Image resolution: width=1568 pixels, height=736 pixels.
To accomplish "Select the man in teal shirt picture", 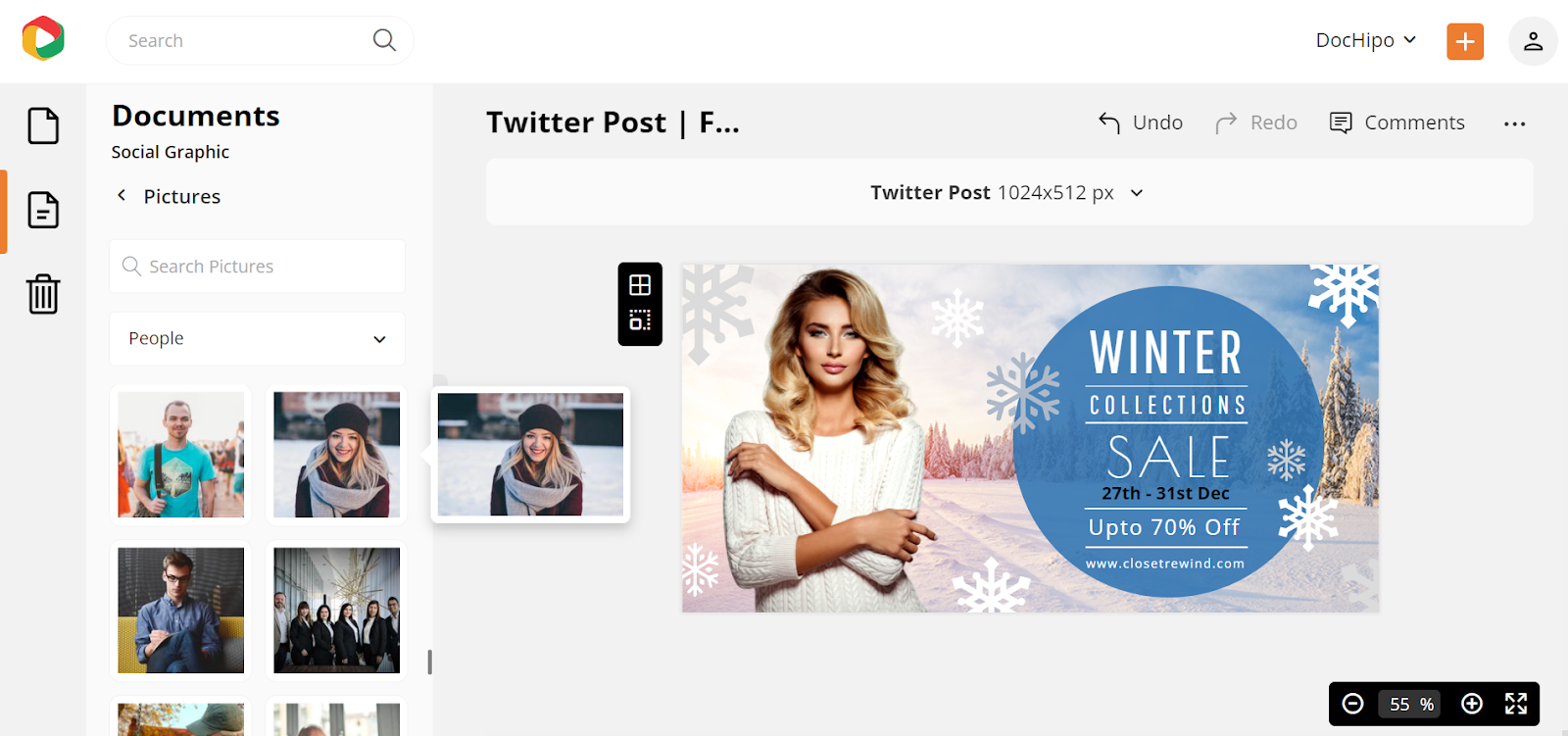I will 180,455.
